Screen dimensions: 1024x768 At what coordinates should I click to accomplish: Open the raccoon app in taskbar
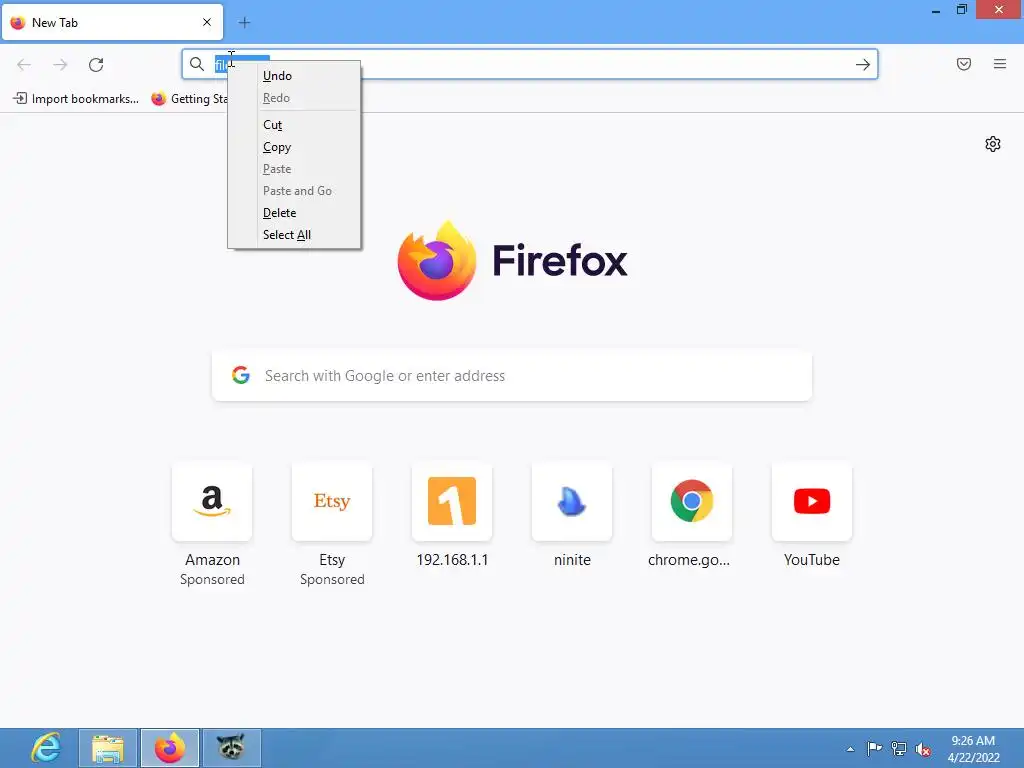(x=231, y=748)
